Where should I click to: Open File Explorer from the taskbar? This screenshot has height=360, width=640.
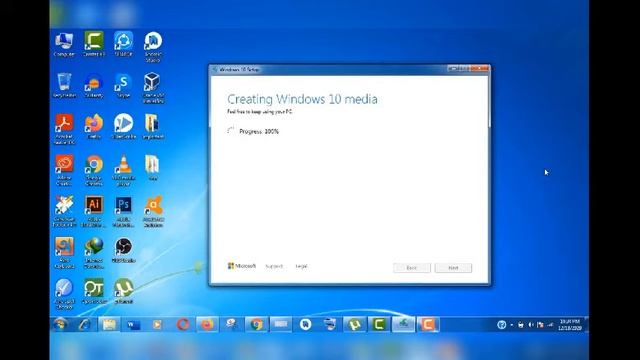click(109, 324)
